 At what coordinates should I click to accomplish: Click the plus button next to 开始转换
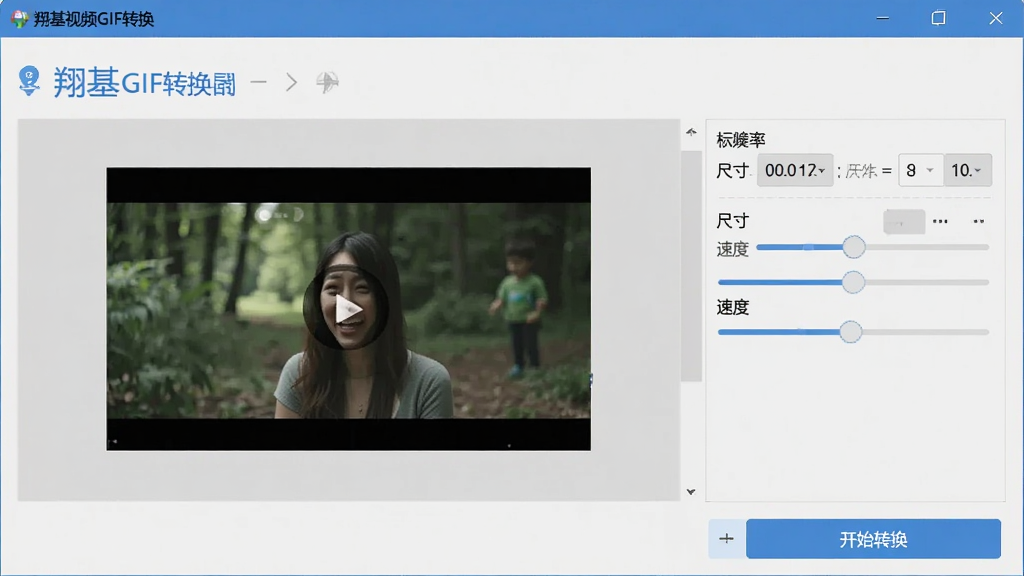[x=727, y=539]
